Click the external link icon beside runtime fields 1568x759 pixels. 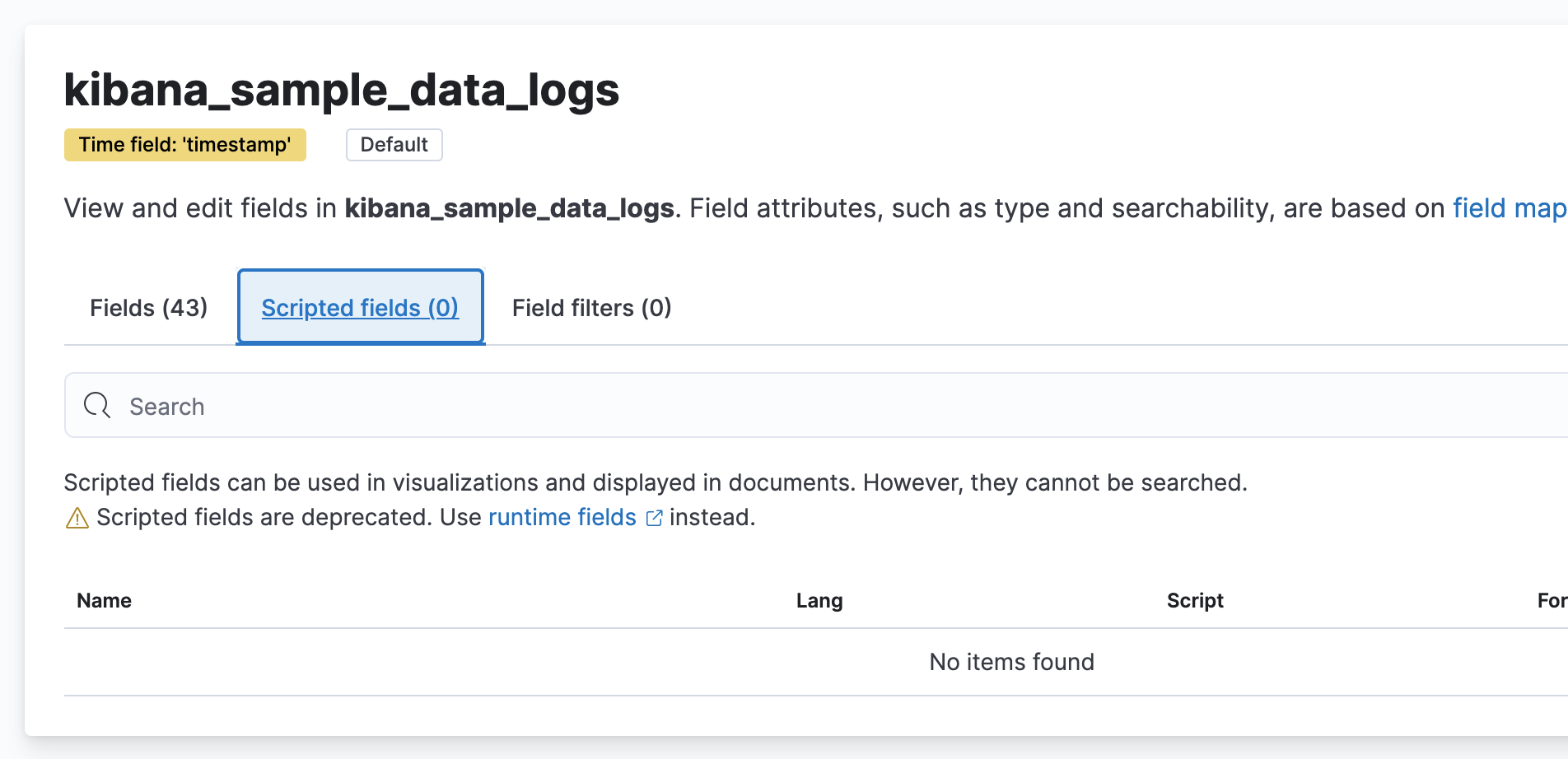[654, 518]
